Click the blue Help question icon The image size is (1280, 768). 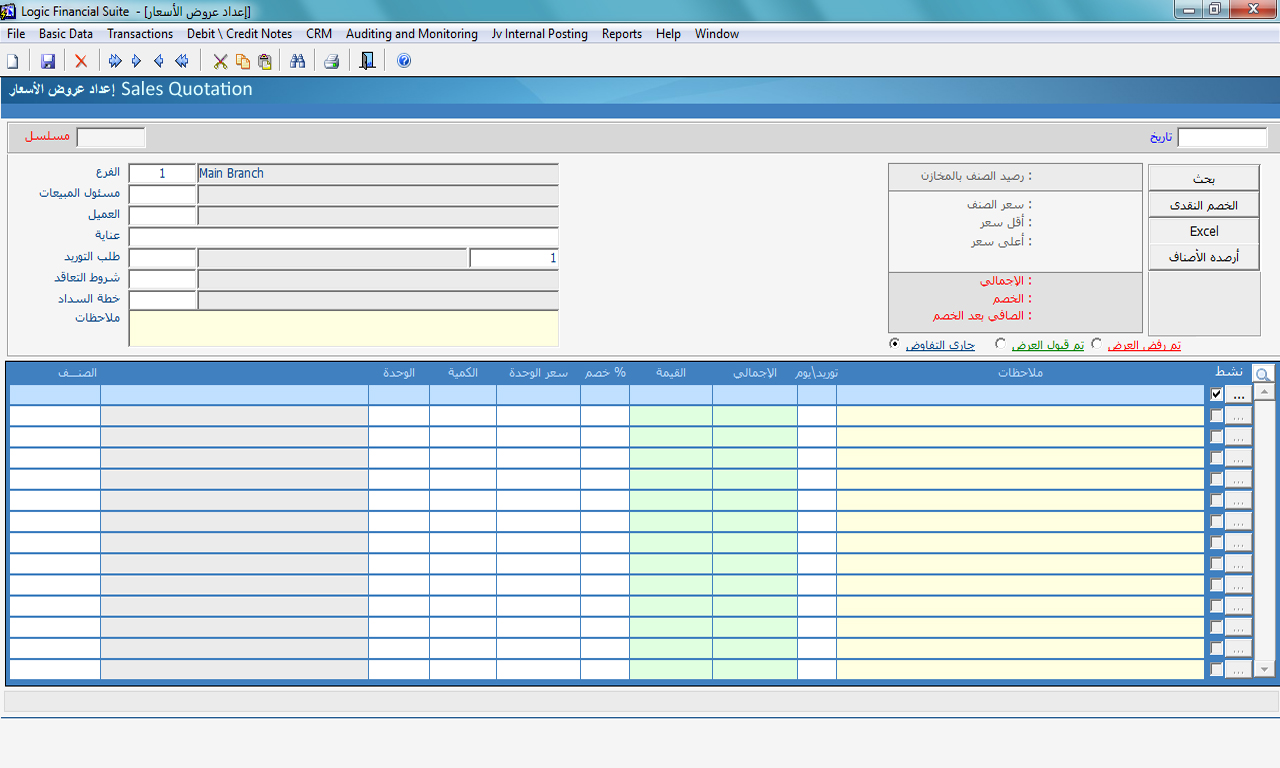tap(404, 62)
